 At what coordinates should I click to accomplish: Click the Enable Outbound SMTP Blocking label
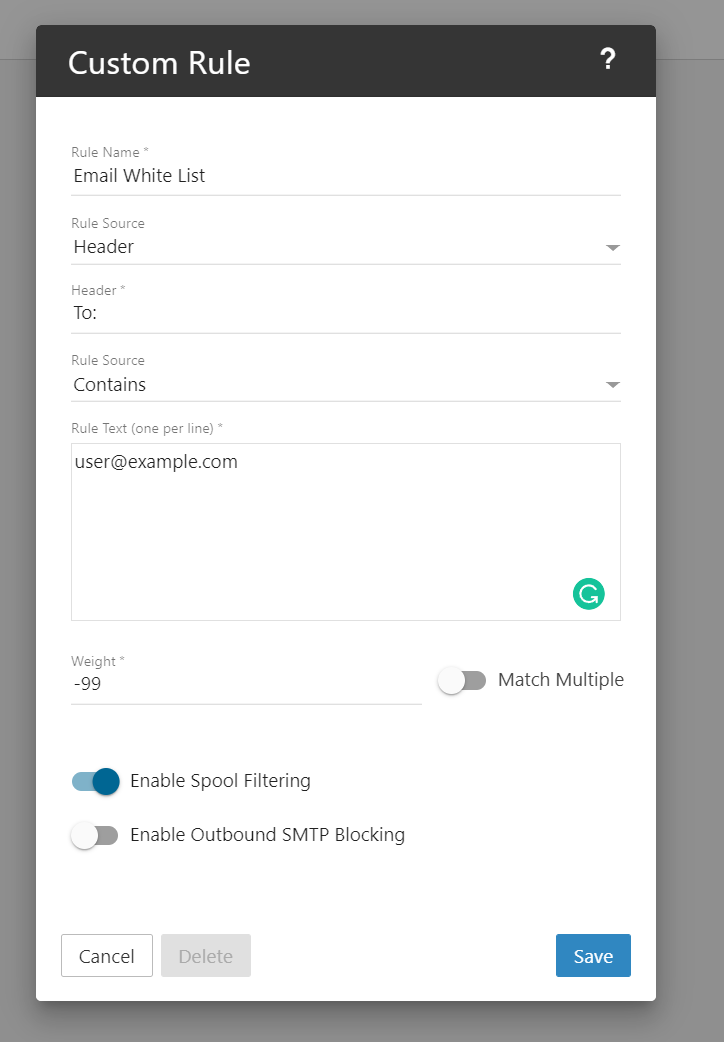(x=267, y=835)
